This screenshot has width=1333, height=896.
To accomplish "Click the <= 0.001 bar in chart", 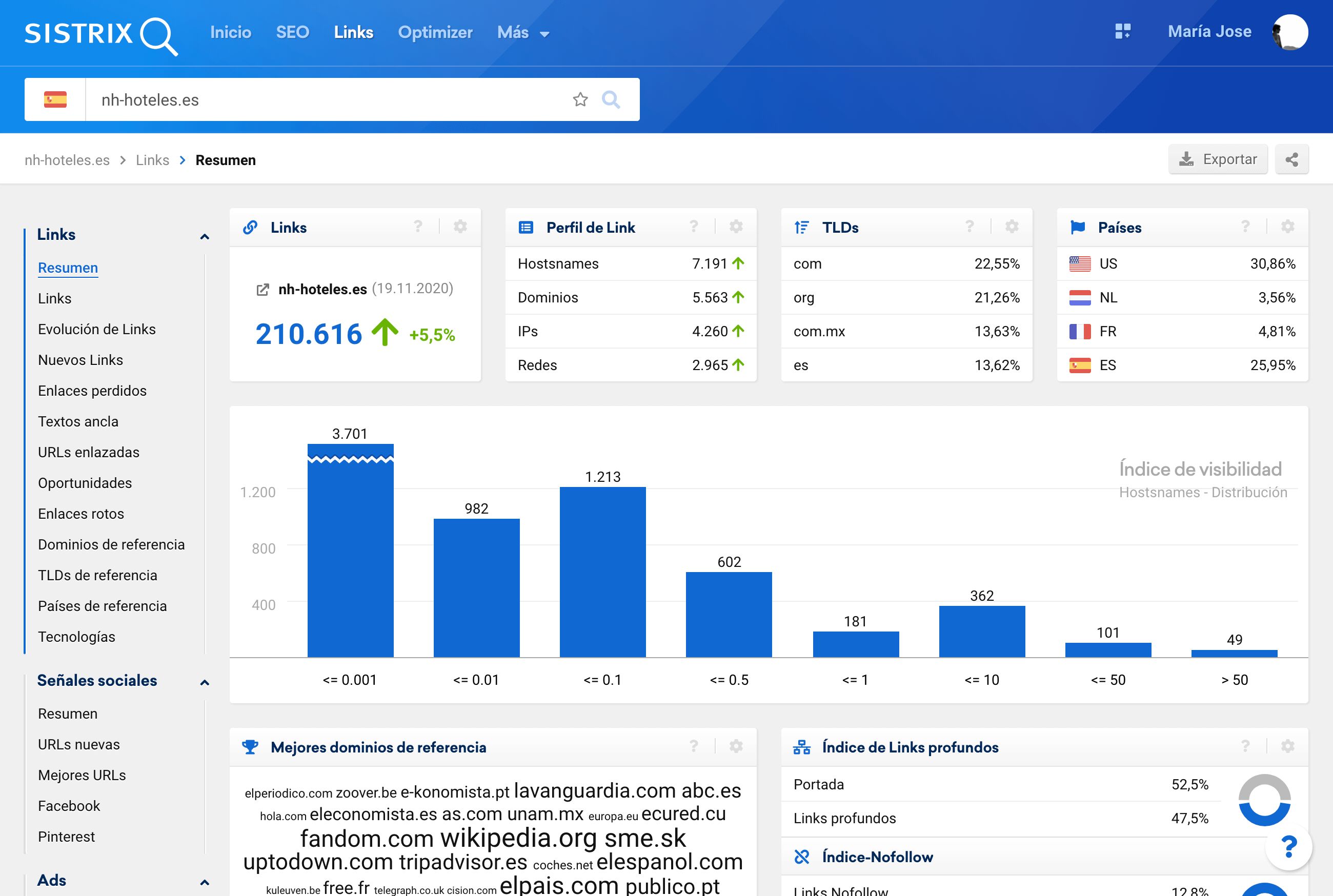I will pyautogui.click(x=350, y=551).
